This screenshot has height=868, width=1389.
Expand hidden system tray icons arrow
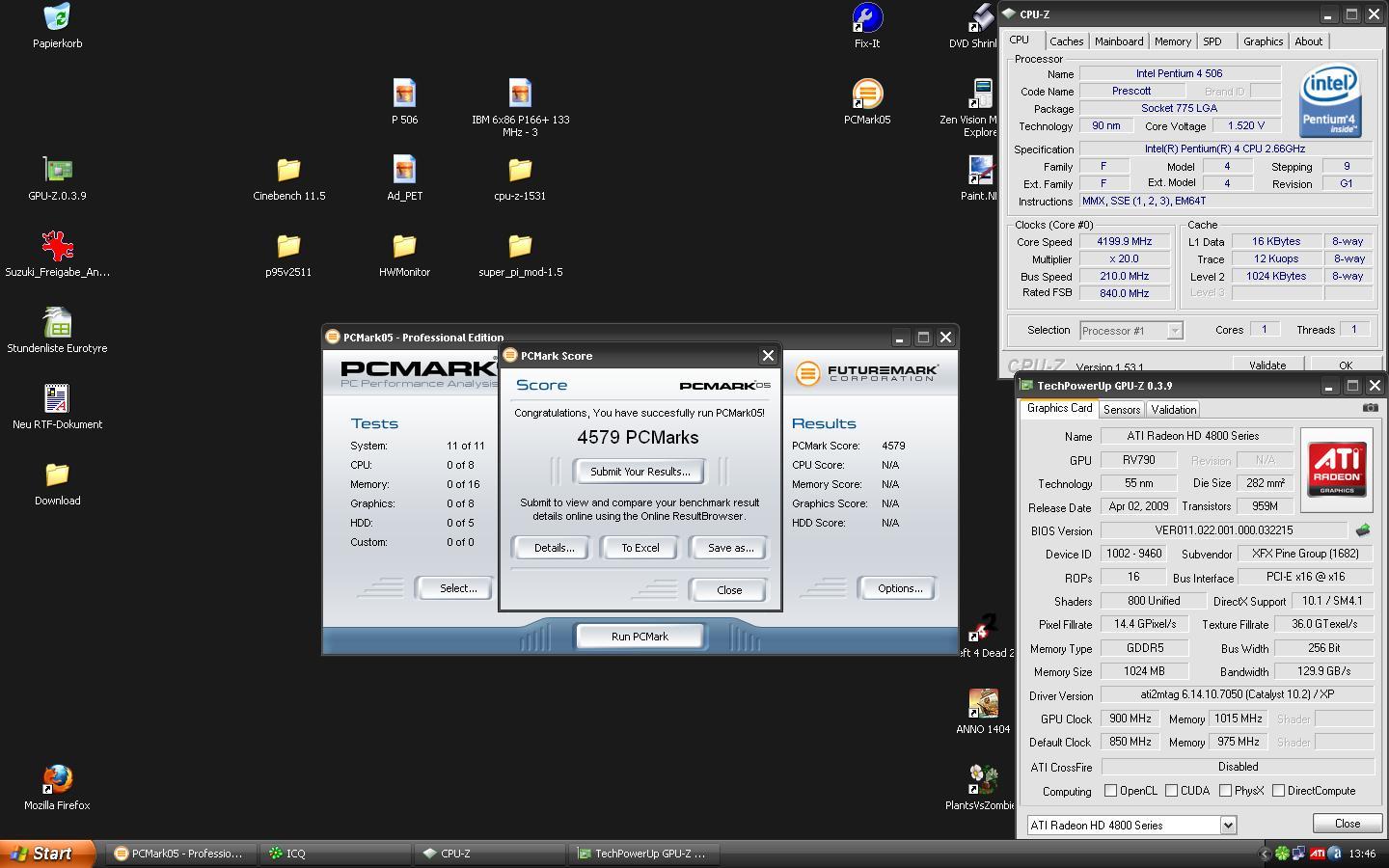click(1265, 854)
